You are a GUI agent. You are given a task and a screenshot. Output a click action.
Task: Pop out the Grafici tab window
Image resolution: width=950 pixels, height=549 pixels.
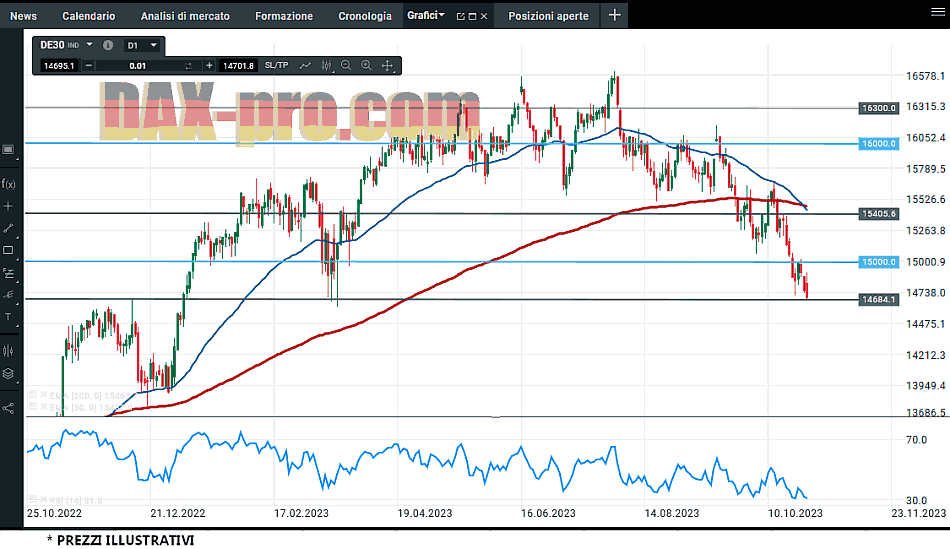click(x=460, y=16)
